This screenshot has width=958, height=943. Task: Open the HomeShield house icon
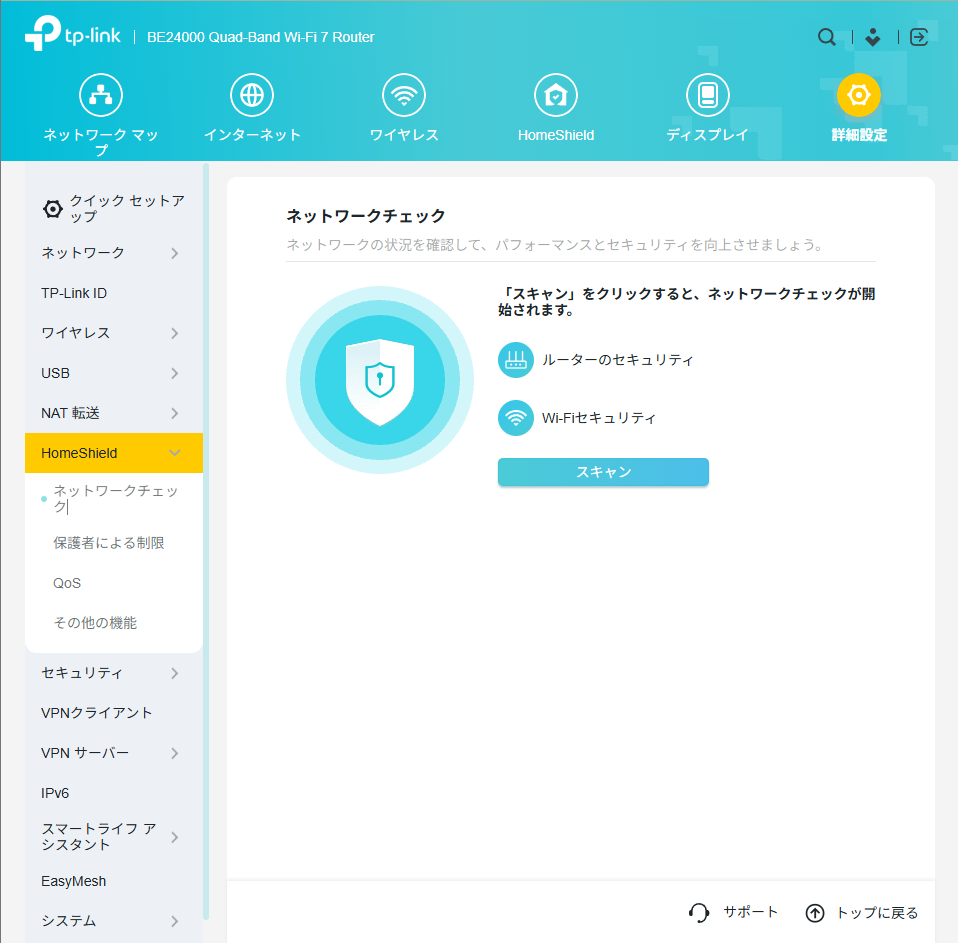(555, 95)
